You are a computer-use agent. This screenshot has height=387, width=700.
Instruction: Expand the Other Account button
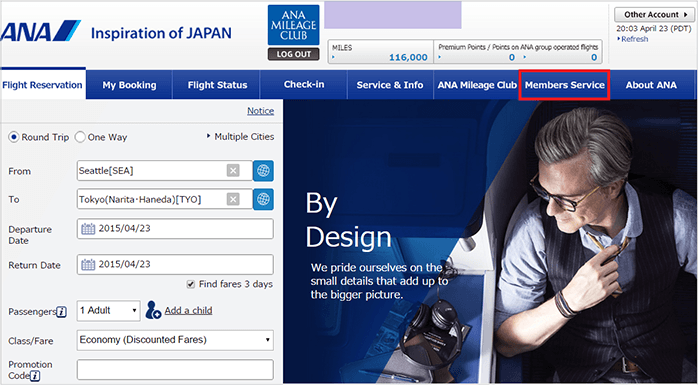point(654,14)
